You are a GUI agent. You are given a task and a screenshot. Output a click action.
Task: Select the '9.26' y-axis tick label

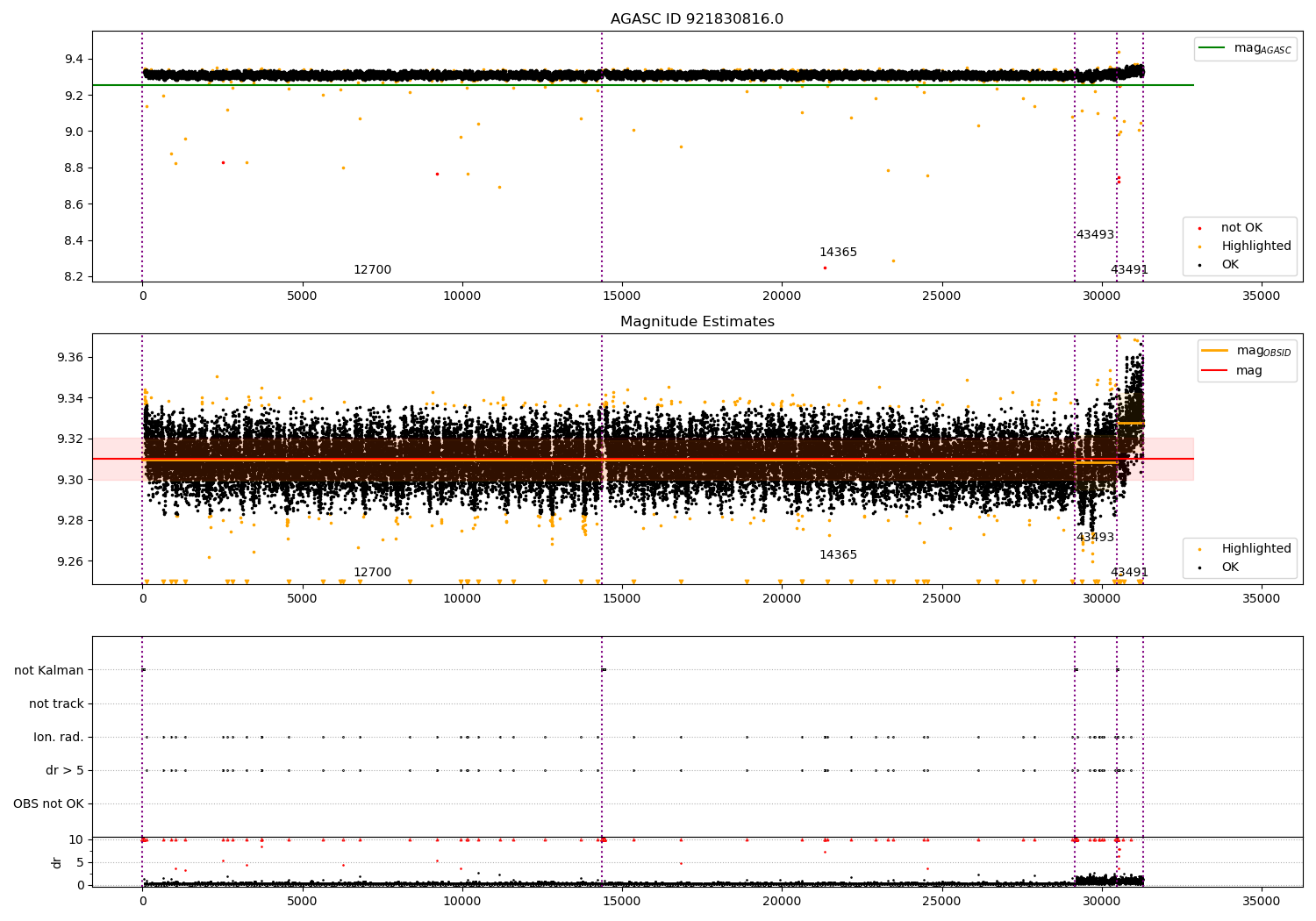[71, 561]
